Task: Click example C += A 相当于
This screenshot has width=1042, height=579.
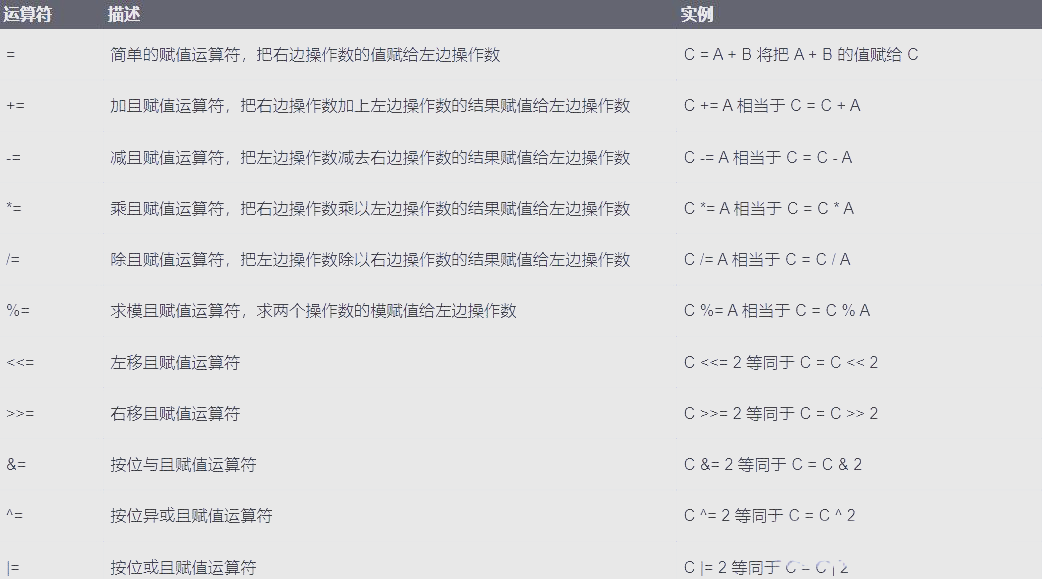Action: point(772,106)
